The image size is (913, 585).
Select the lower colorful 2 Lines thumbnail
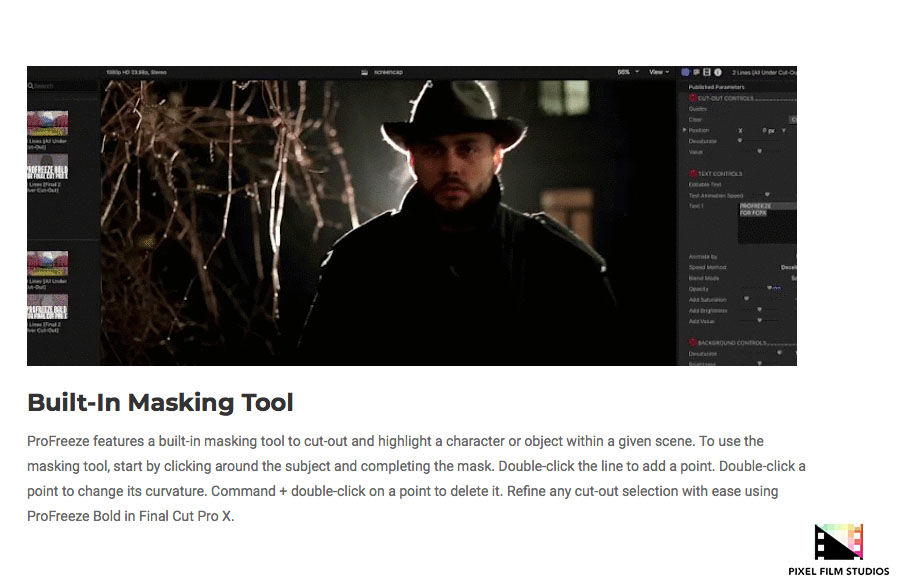(x=48, y=263)
